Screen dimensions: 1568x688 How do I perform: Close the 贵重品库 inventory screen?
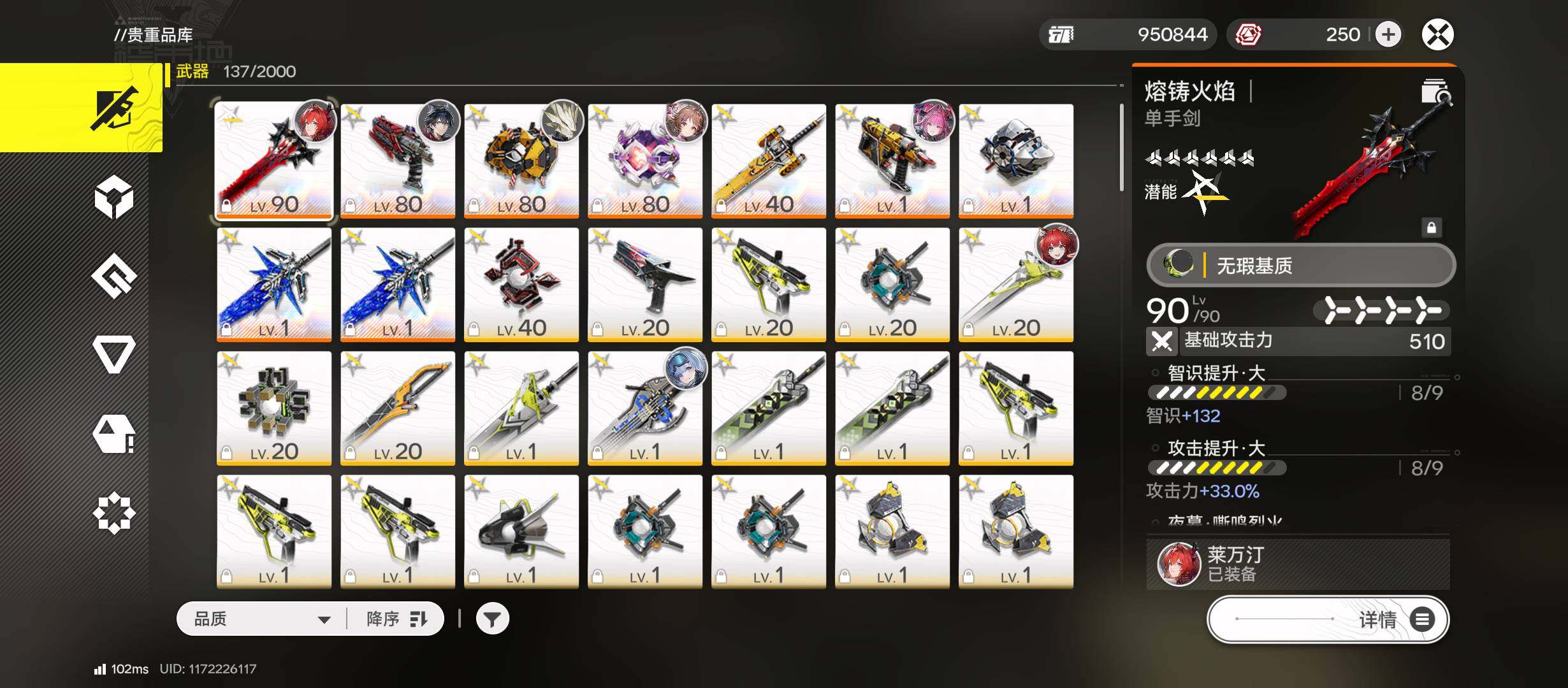[1437, 34]
